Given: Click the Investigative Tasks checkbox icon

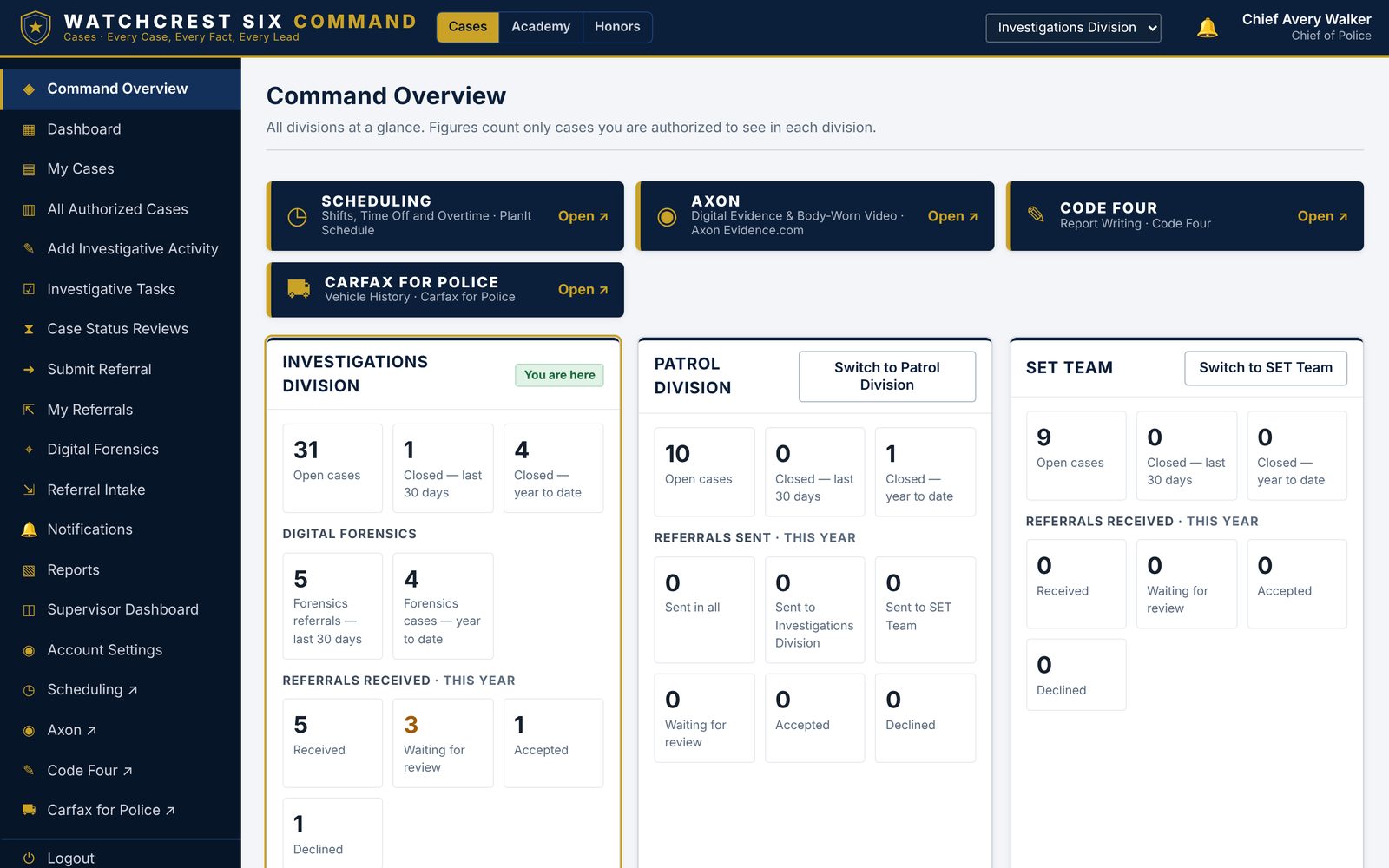Looking at the screenshot, I should point(29,289).
